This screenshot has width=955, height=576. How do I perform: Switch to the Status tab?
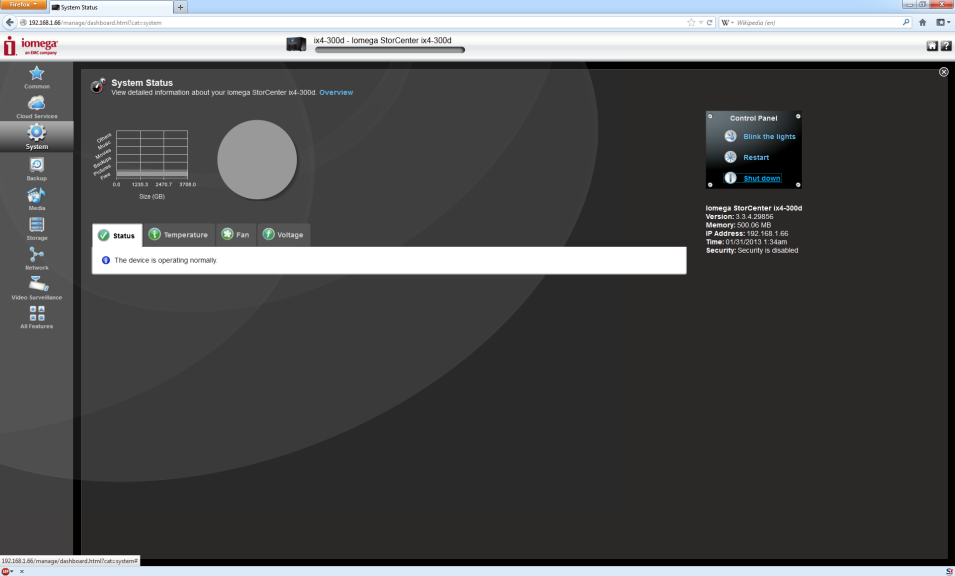click(117, 235)
